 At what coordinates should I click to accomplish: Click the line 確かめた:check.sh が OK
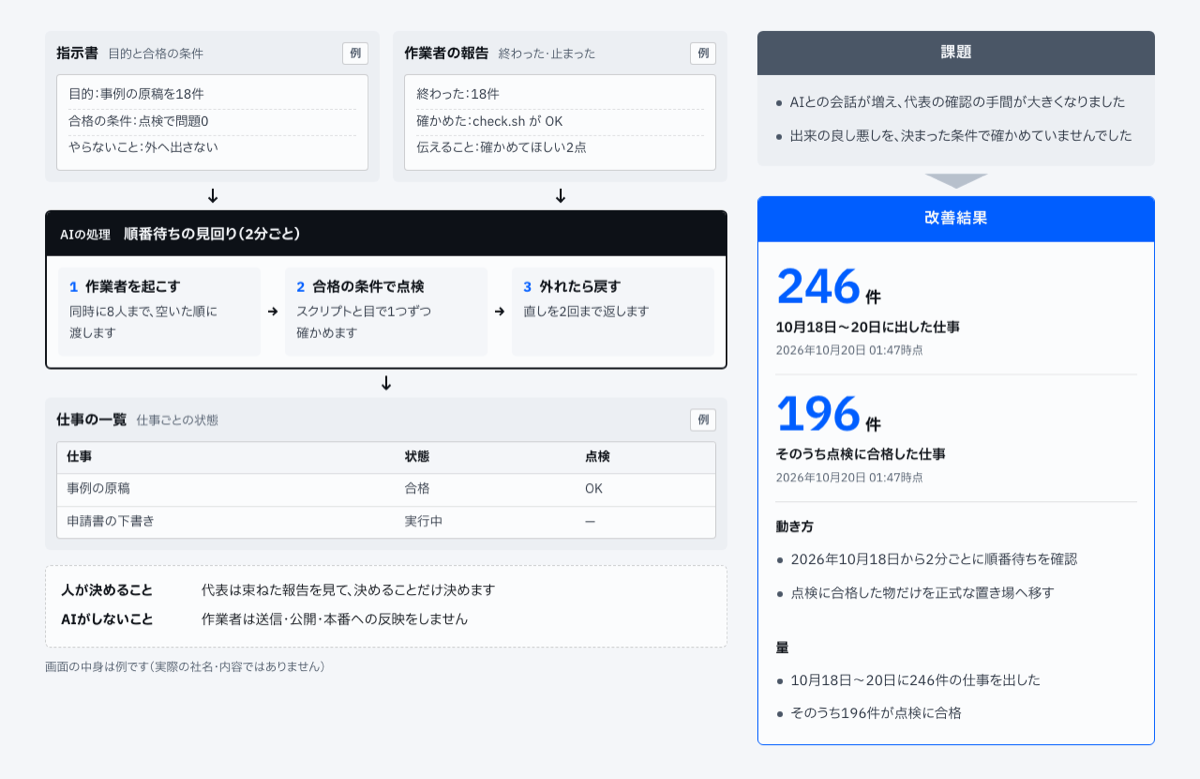coord(490,121)
